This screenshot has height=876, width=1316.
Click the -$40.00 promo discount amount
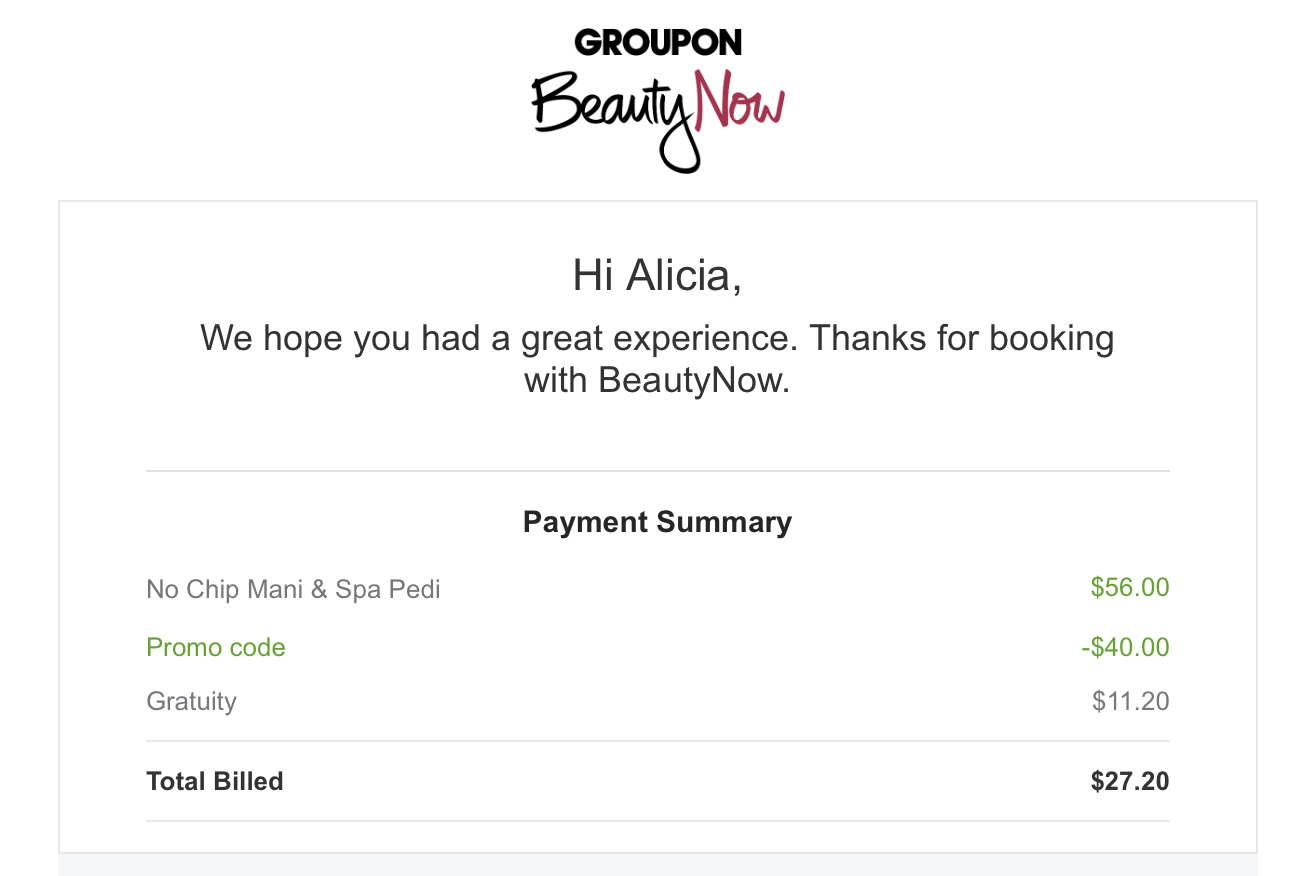click(1125, 647)
